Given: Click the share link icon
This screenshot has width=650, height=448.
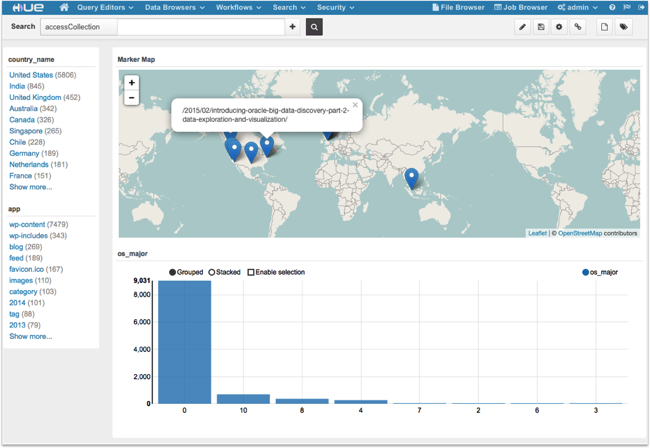Looking at the screenshot, I should coord(577,27).
